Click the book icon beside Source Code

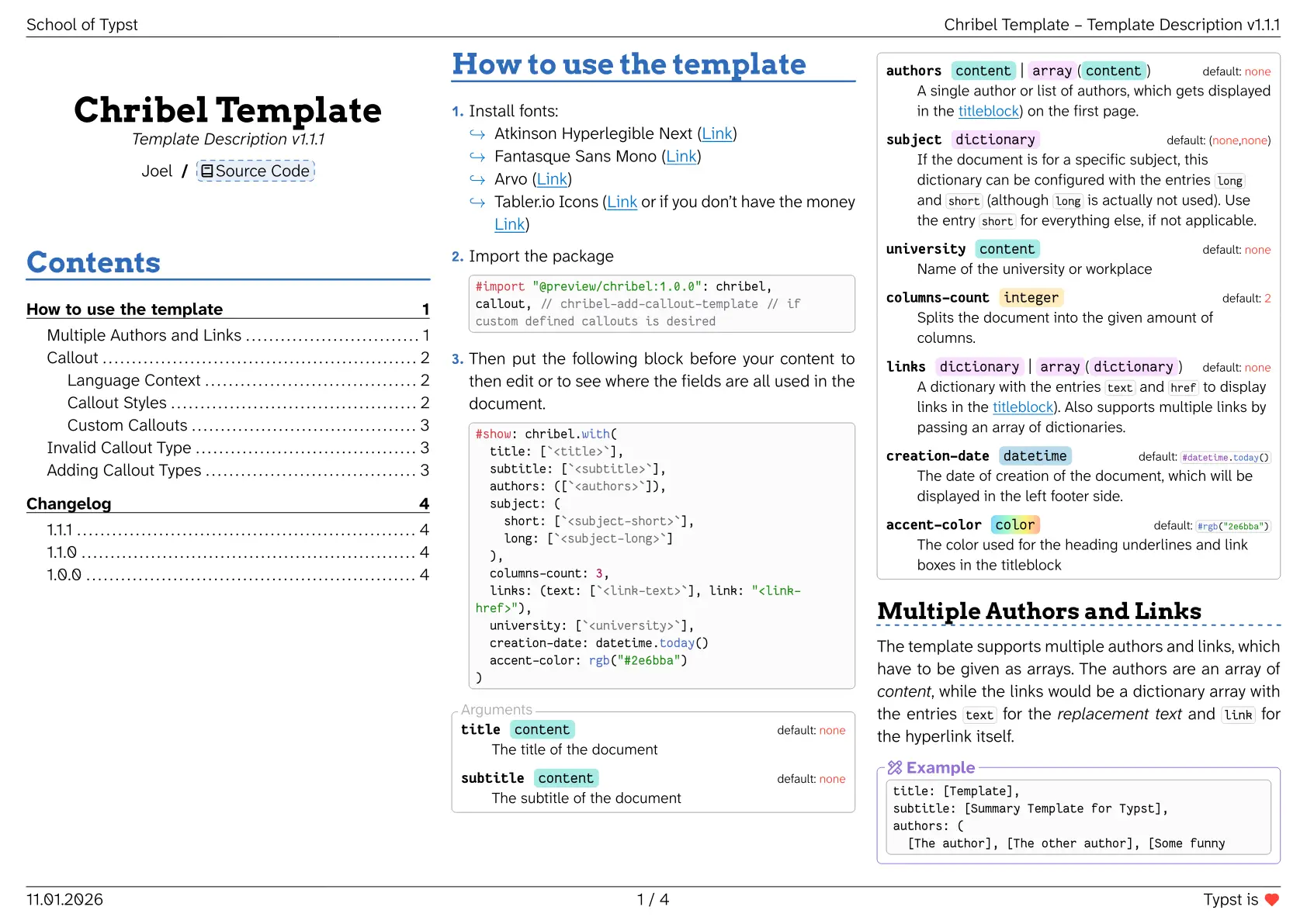click(207, 171)
